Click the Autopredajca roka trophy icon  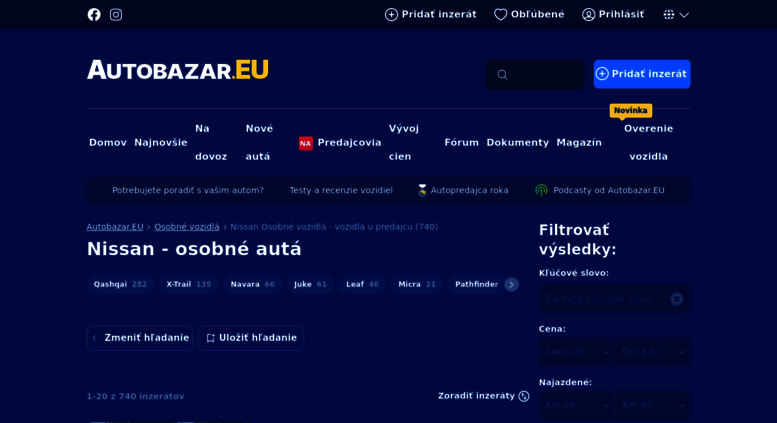(x=422, y=190)
